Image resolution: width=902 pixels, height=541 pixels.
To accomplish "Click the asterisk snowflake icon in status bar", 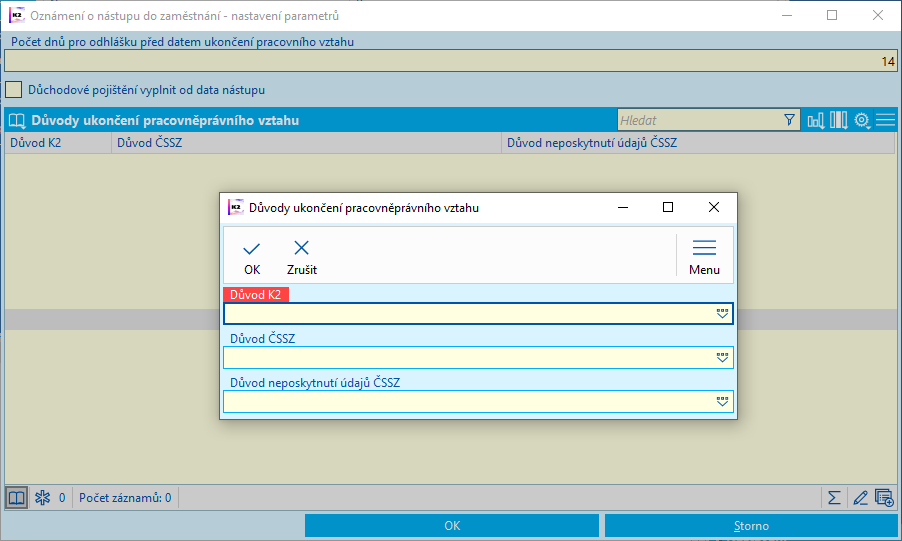I will (x=43, y=498).
